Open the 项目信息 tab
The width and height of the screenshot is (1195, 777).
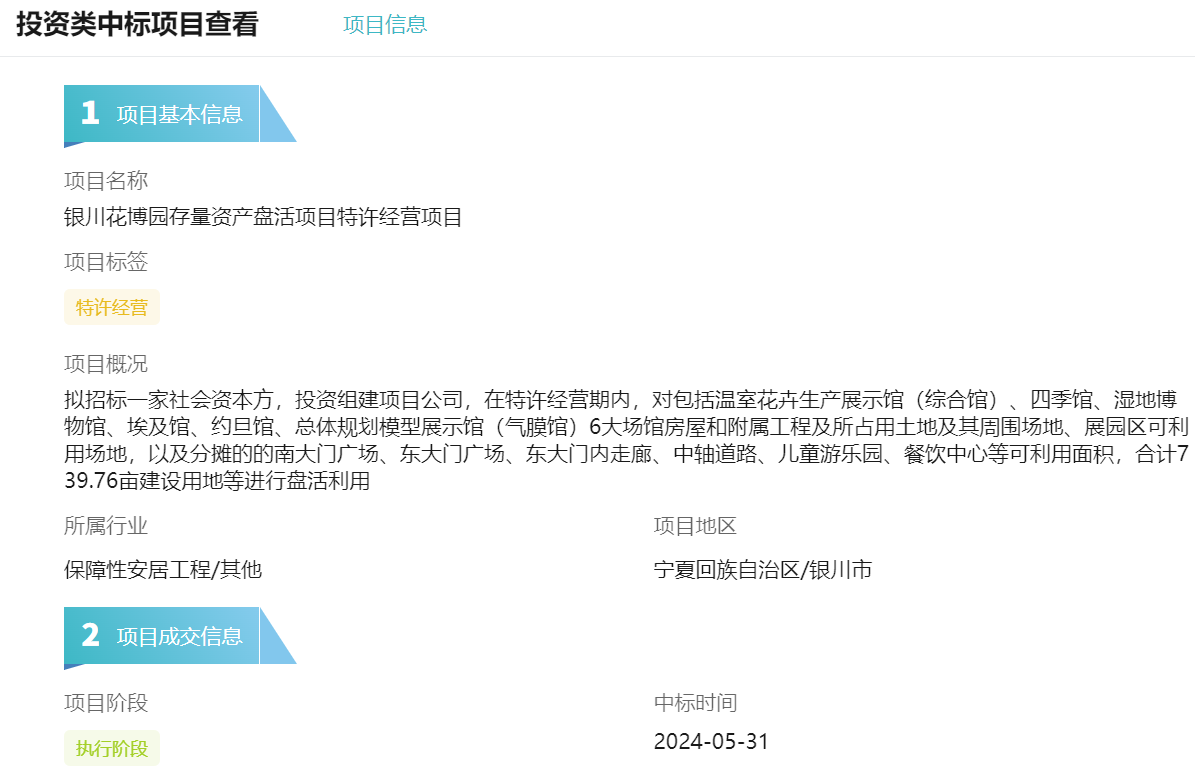pos(385,24)
